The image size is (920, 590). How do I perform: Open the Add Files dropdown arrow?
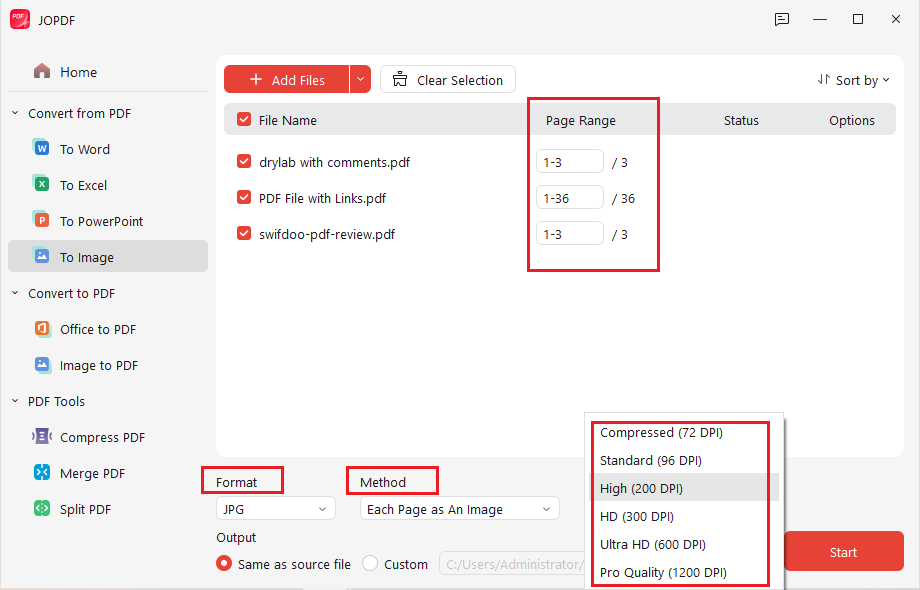pyautogui.click(x=360, y=79)
